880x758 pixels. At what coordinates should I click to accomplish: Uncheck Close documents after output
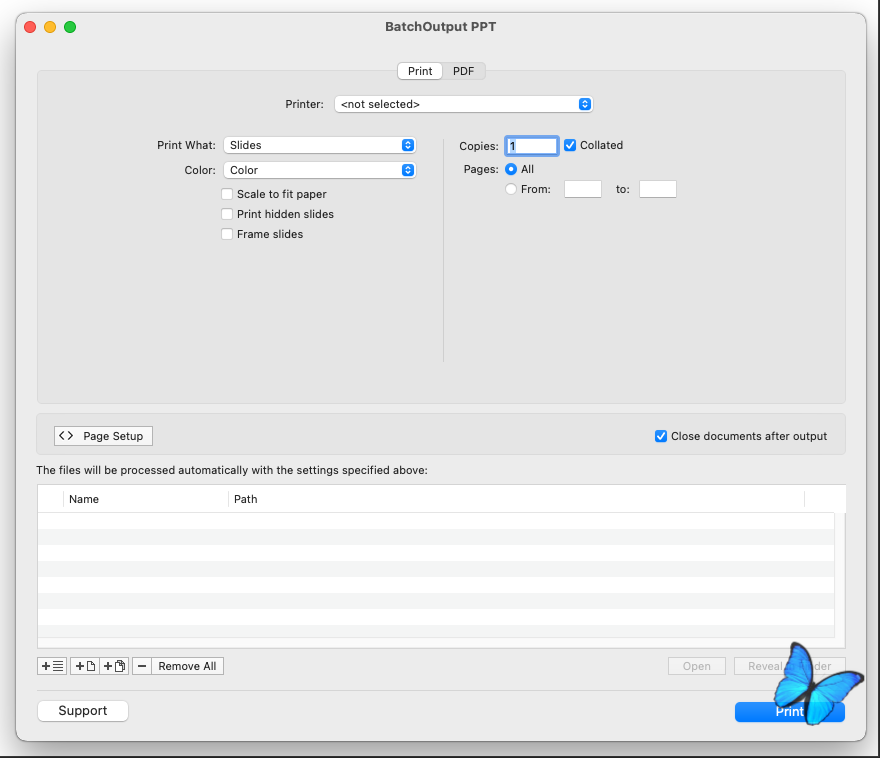[661, 436]
